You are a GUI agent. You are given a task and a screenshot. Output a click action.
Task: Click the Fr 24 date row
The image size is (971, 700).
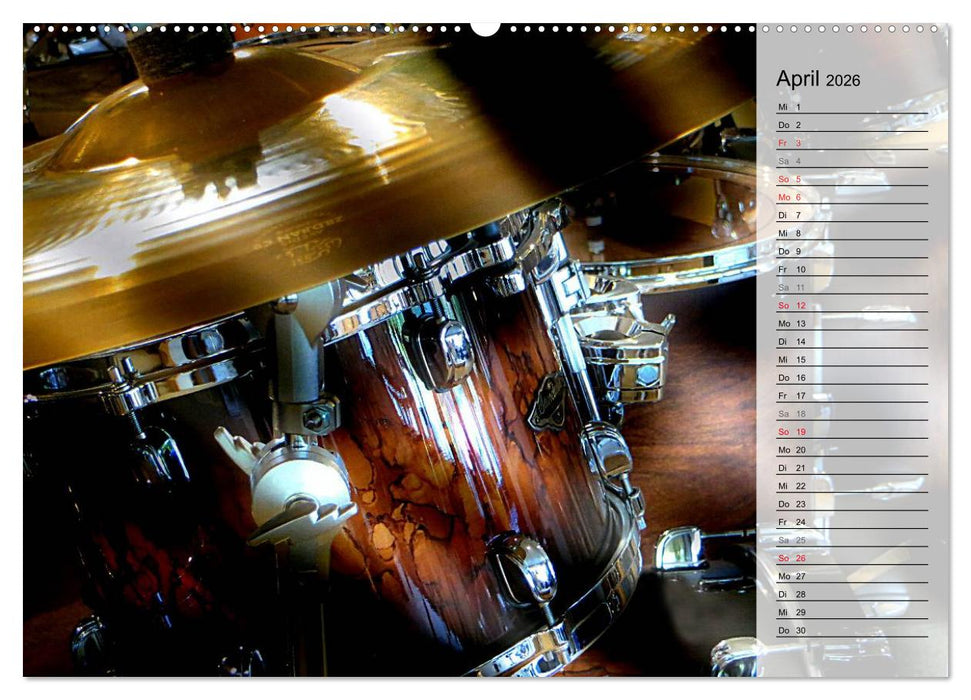coord(791,522)
